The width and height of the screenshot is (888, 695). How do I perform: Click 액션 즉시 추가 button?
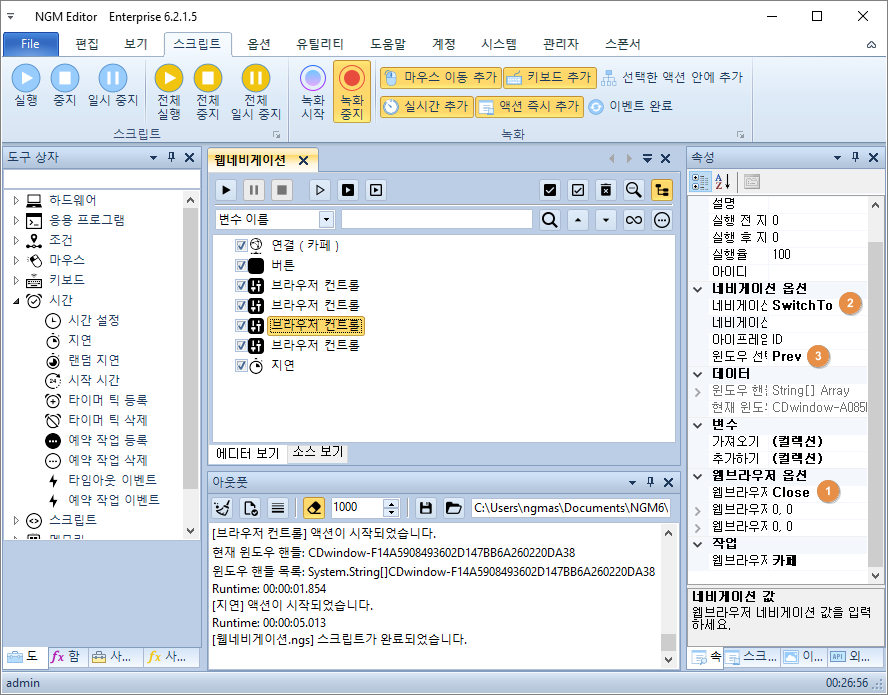pos(529,106)
